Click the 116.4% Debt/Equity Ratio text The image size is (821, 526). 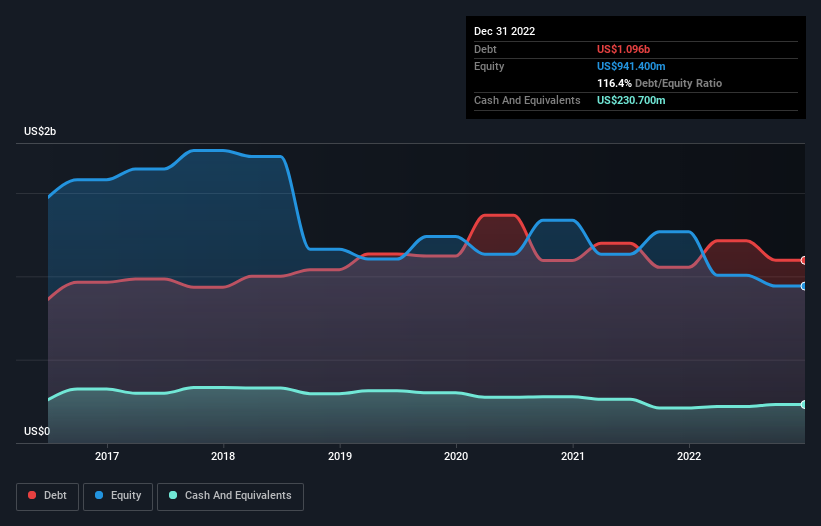659,83
